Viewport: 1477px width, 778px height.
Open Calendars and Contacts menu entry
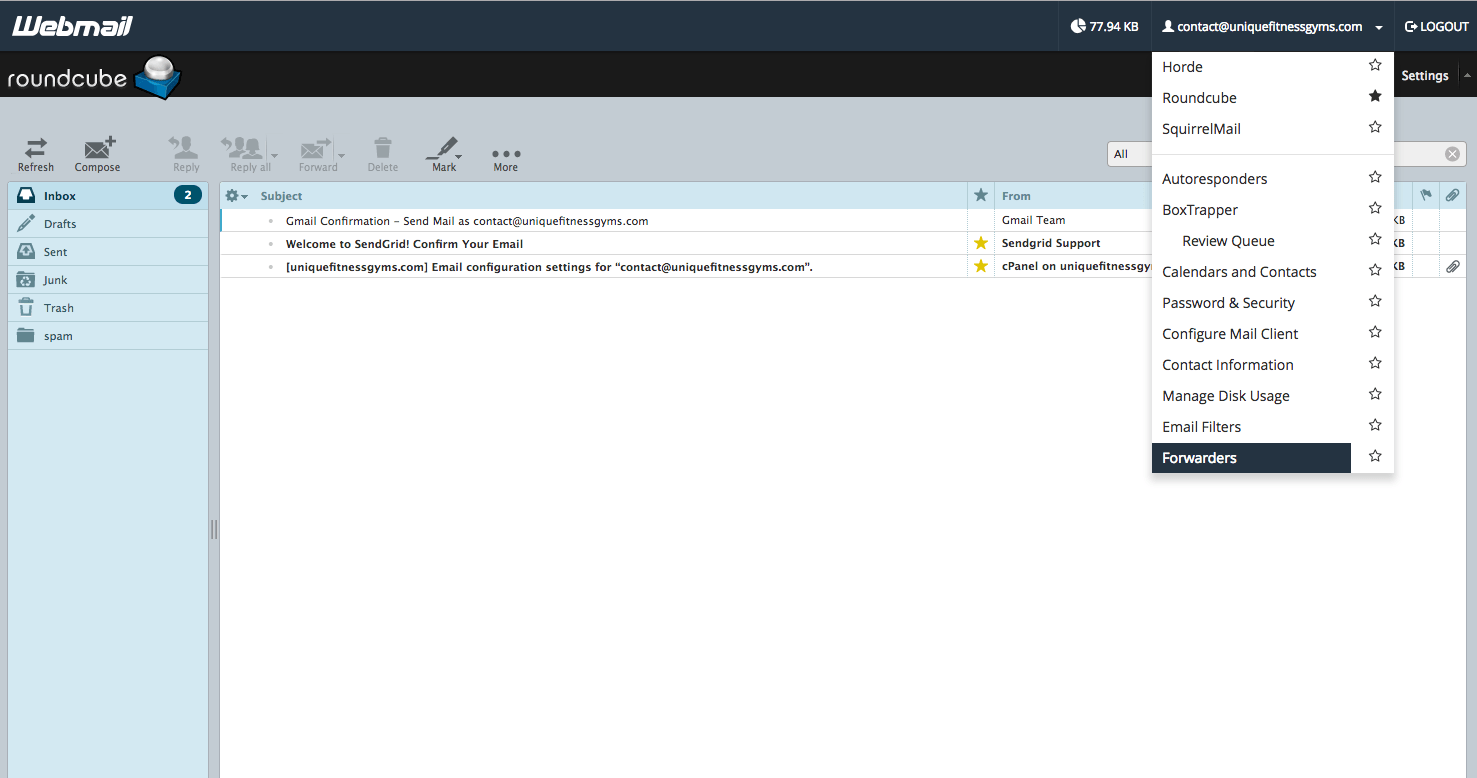(1252, 272)
